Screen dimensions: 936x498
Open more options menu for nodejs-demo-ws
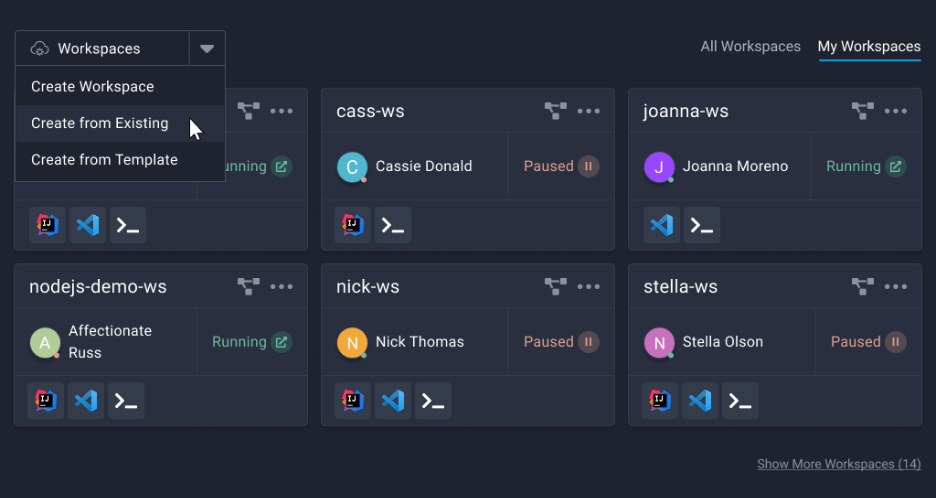click(281, 287)
